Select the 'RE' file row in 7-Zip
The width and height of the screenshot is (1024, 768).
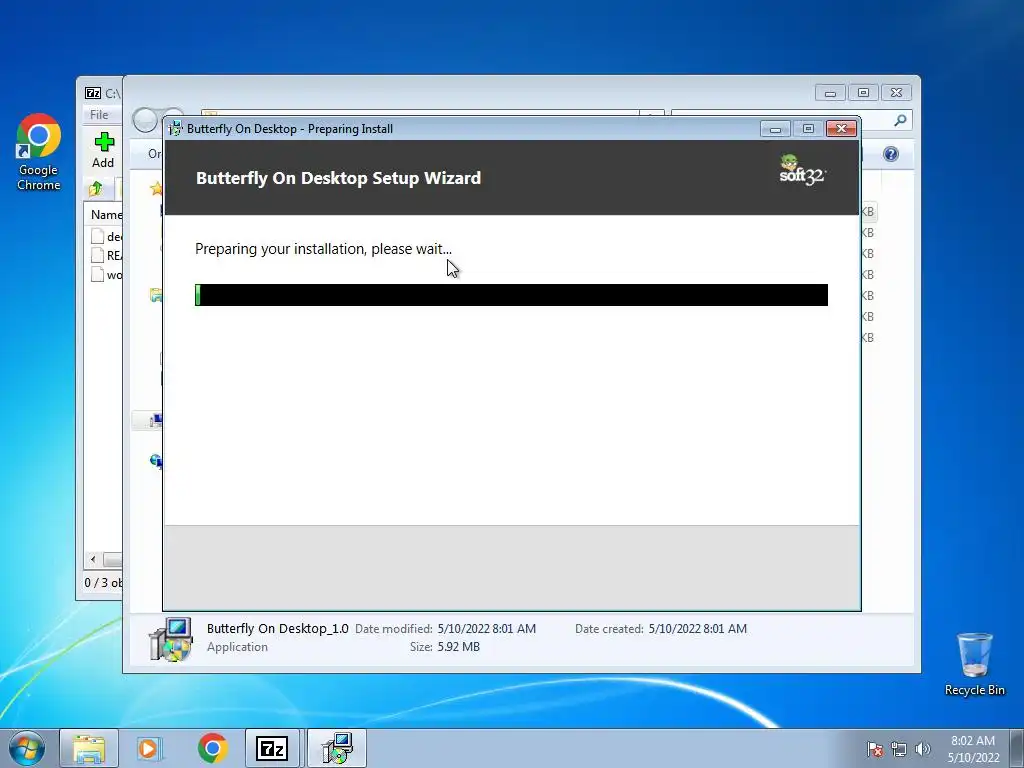106,255
